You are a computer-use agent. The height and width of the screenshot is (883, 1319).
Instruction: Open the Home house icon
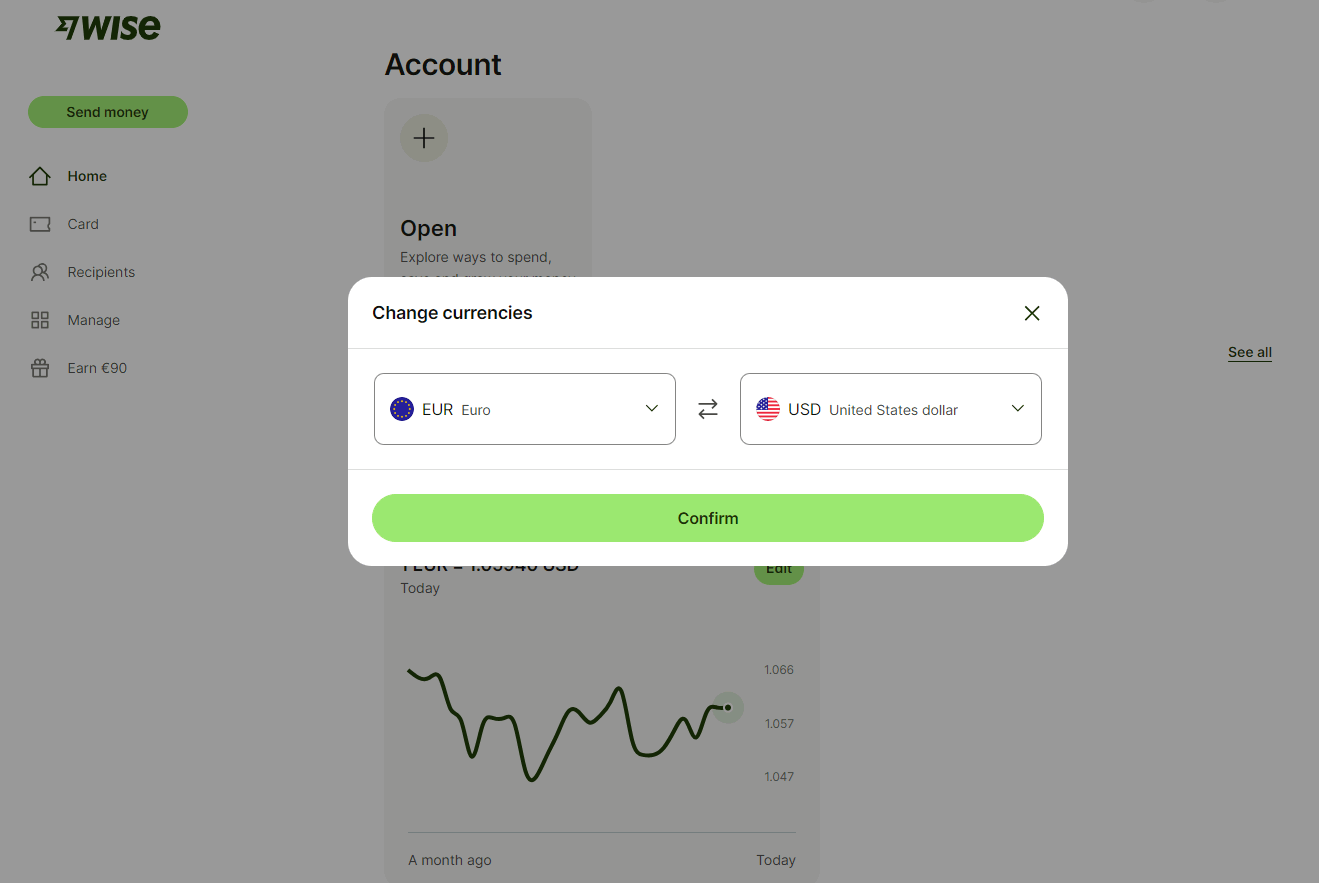[x=40, y=176]
